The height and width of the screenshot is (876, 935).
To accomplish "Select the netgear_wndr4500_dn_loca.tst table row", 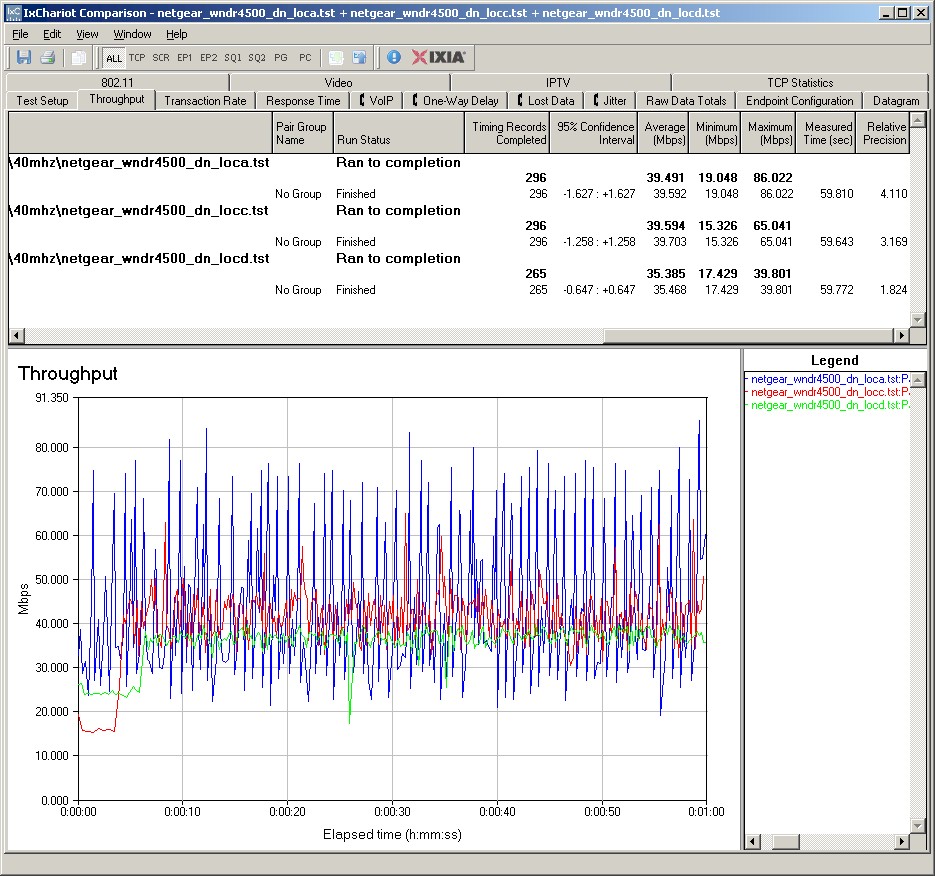I will (459, 162).
